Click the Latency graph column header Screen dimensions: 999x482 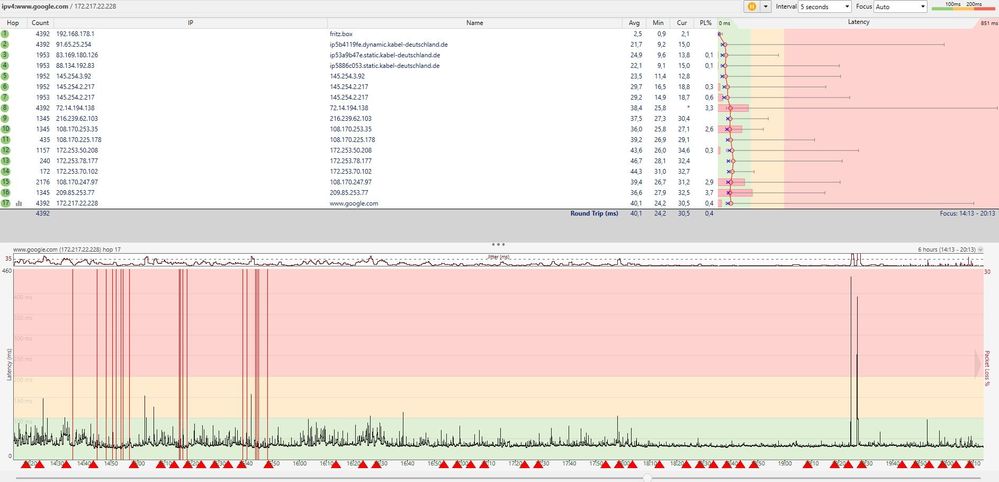coord(858,22)
